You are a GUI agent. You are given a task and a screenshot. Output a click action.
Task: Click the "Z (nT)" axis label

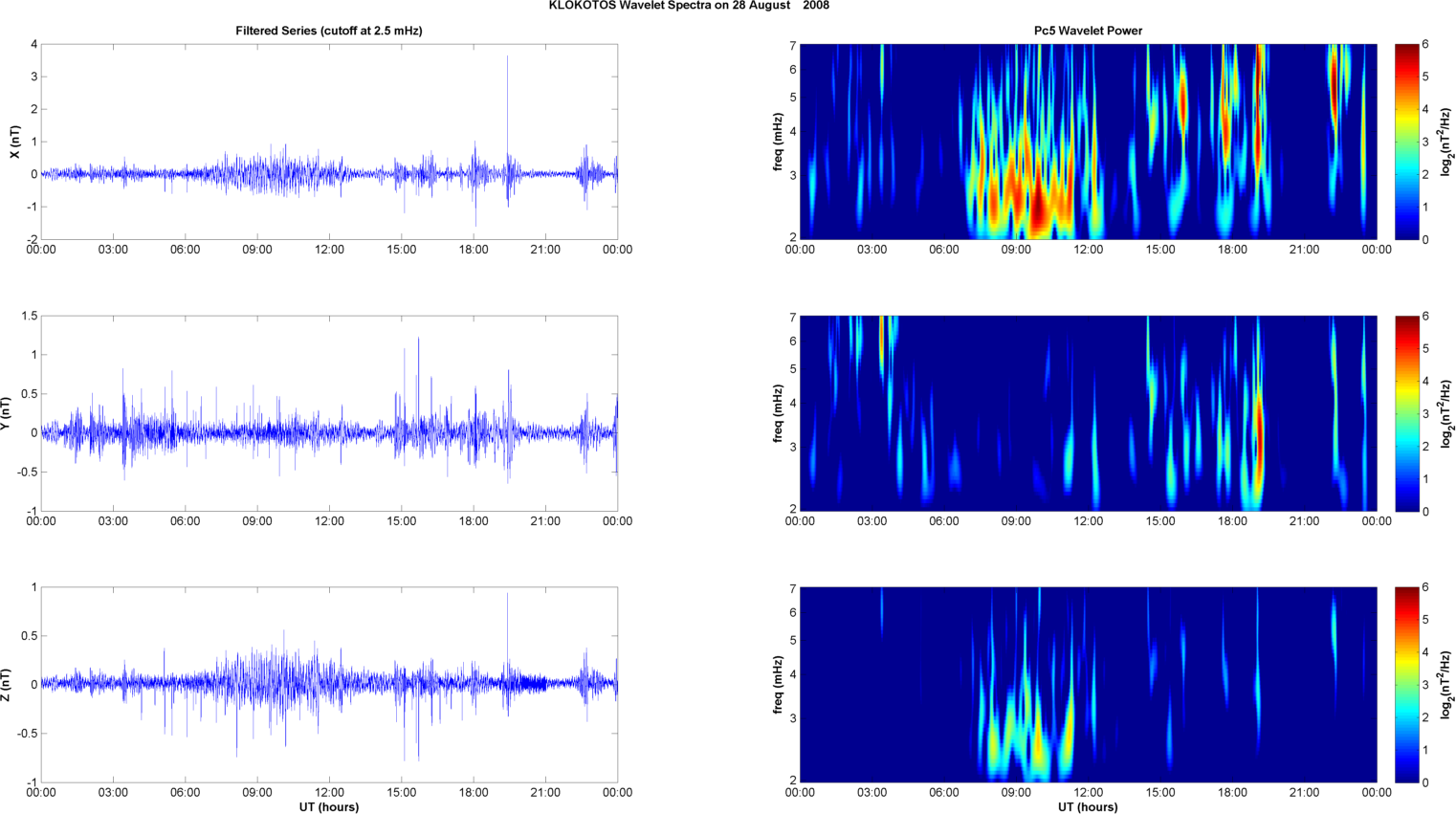coord(6,685)
